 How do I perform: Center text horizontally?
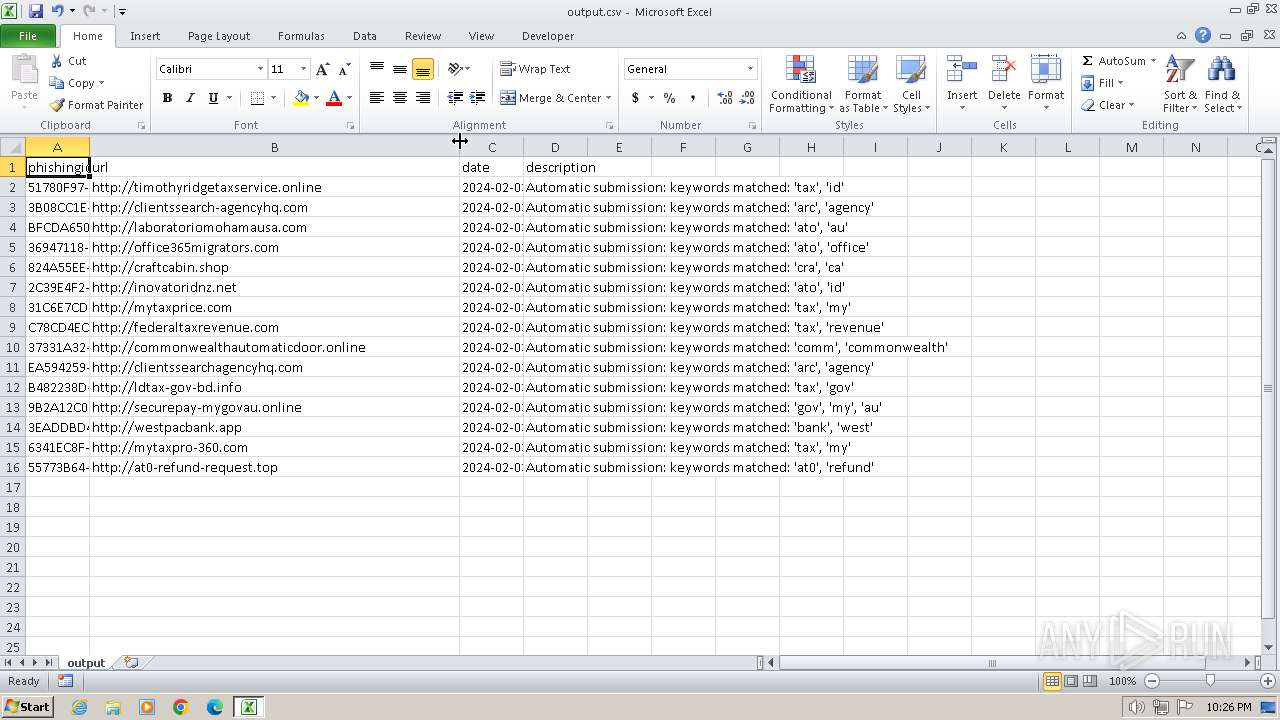tap(400, 98)
